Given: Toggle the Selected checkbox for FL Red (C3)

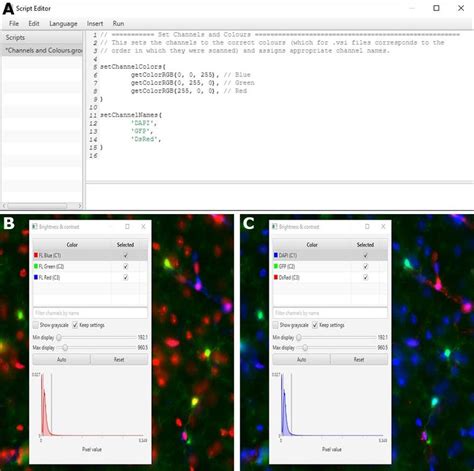Looking at the screenshot, I should pos(126,277).
